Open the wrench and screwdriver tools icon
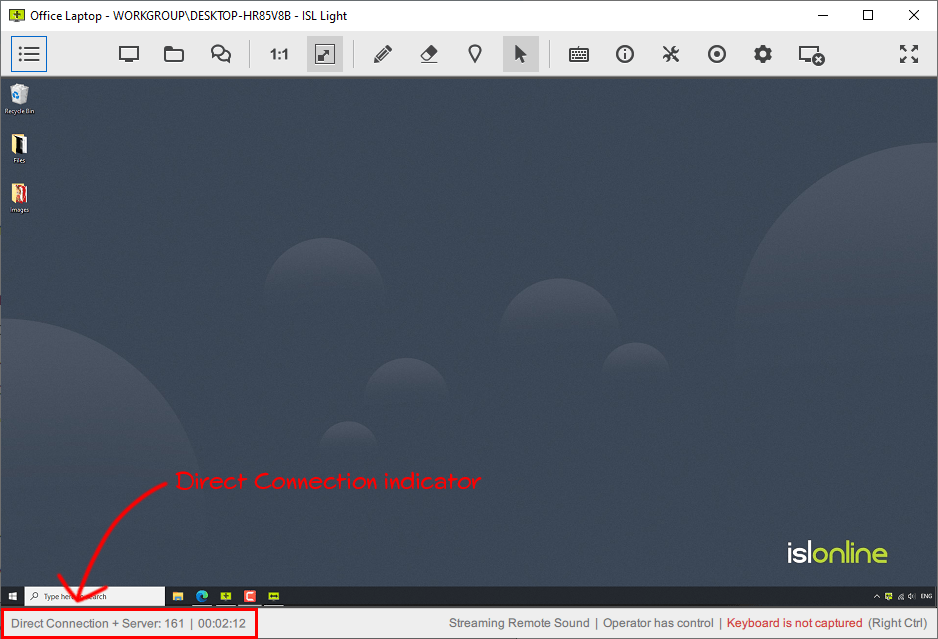Image resolution: width=938 pixels, height=639 pixels. coord(671,54)
